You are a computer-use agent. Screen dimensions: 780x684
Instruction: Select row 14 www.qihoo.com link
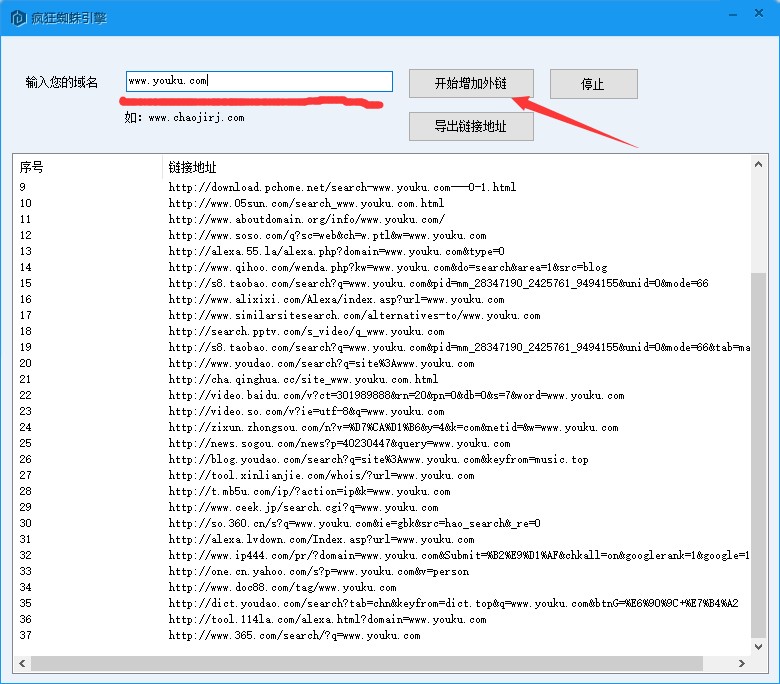coord(388,267)
